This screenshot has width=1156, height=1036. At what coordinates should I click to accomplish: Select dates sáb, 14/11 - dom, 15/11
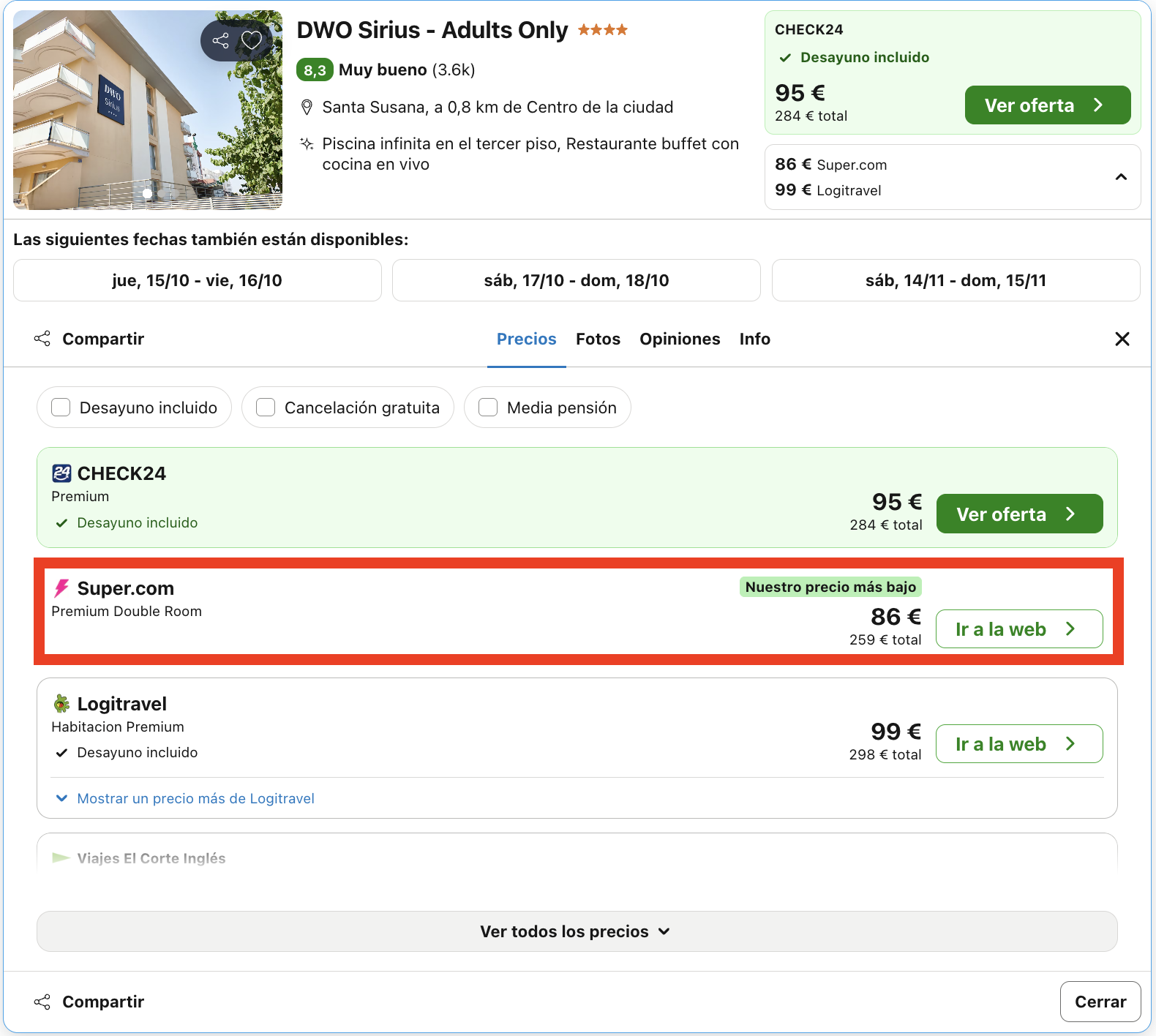tap(956, 280)
